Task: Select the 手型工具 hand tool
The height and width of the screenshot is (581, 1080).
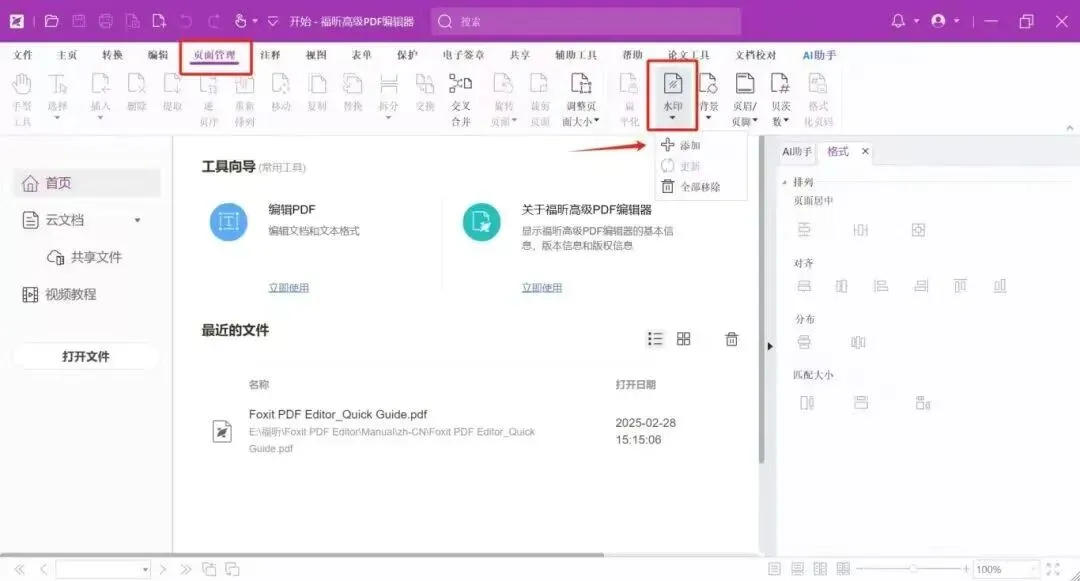Action: coord(22,100)
